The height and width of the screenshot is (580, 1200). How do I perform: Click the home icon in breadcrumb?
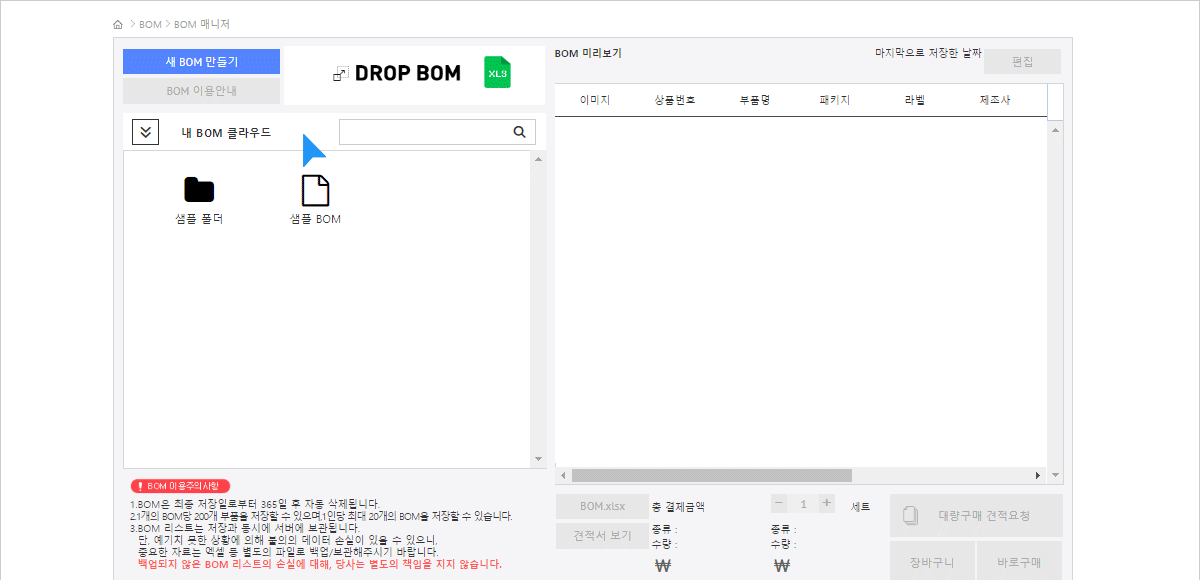coord(119,24)
